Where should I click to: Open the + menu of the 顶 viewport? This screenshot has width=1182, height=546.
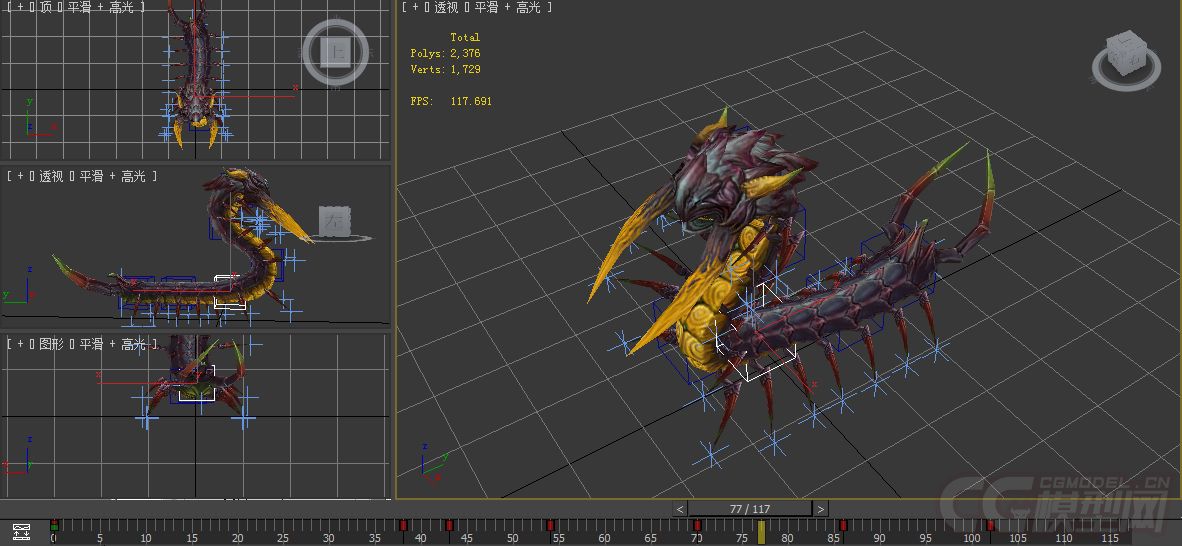pos(20,7)
